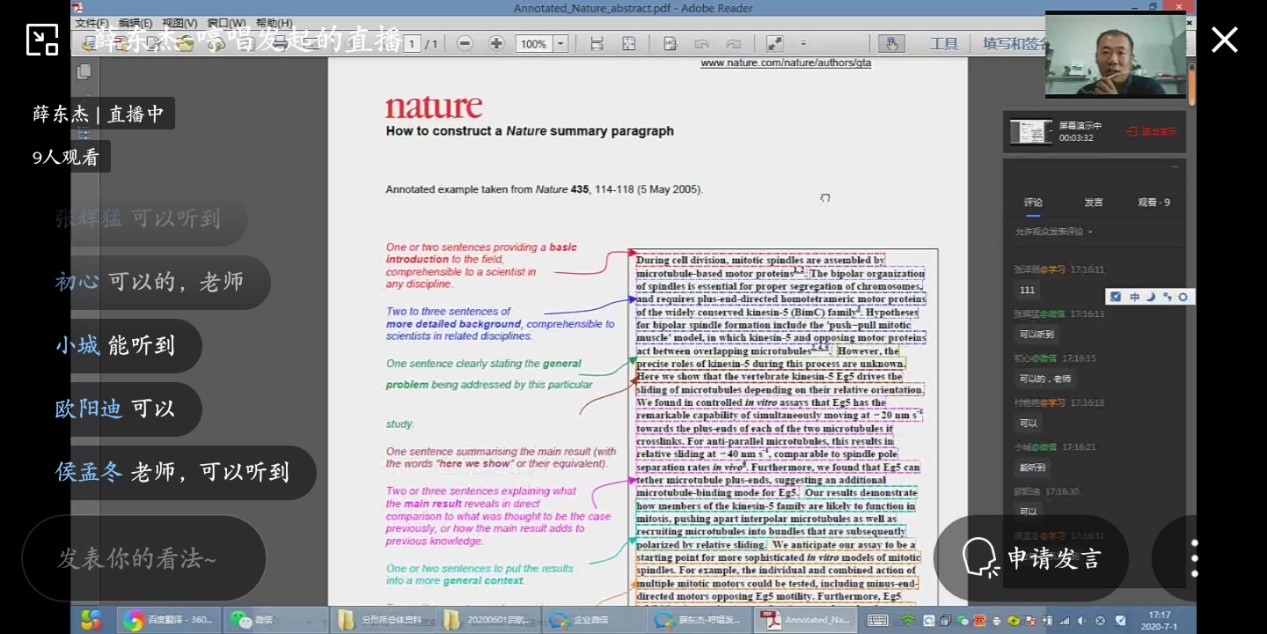Open the 窗口(W) menu
The height and width of the screenshot is (634, 1267).
(227, 23)
